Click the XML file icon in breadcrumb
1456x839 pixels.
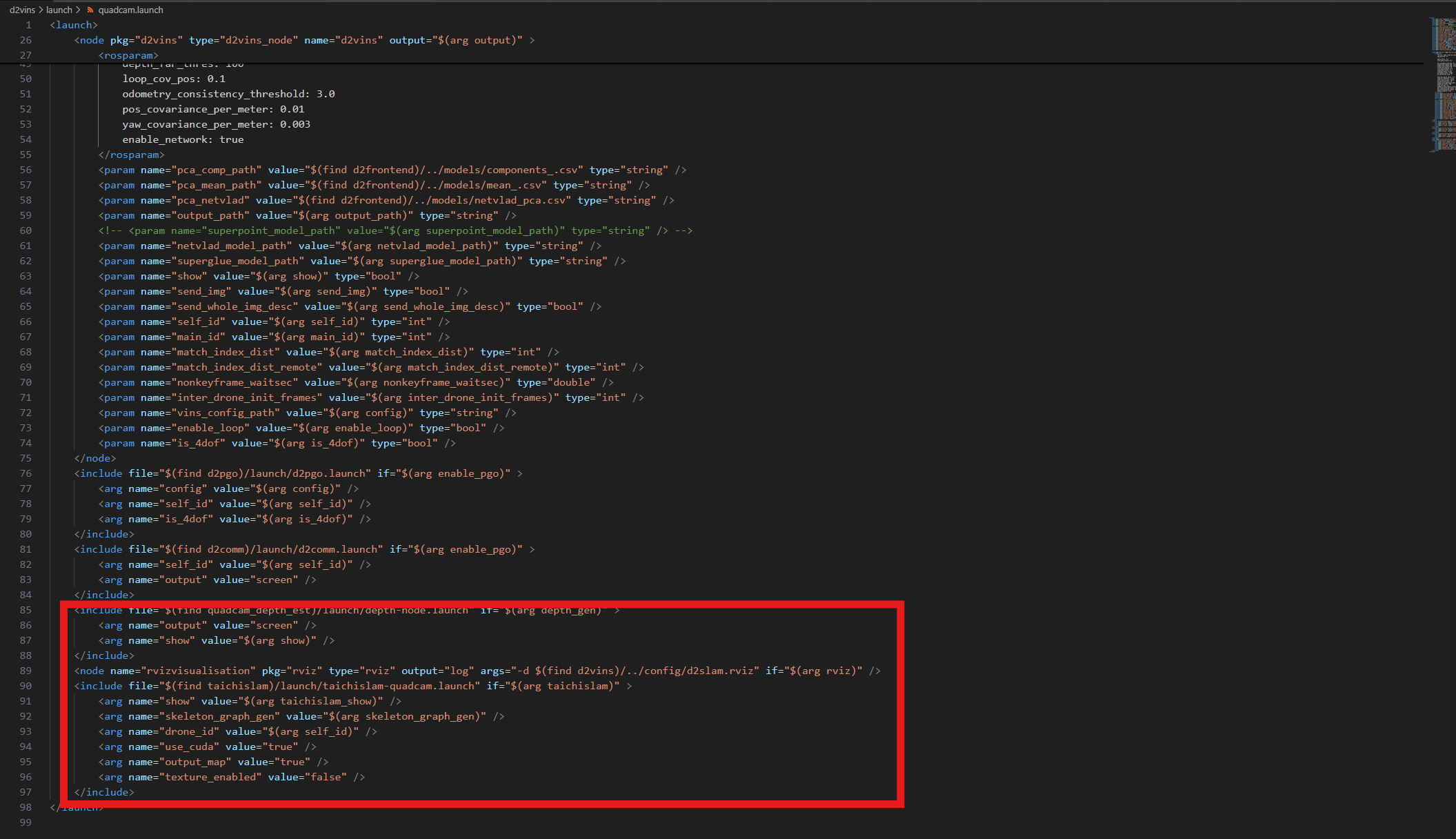coord(90,10)
